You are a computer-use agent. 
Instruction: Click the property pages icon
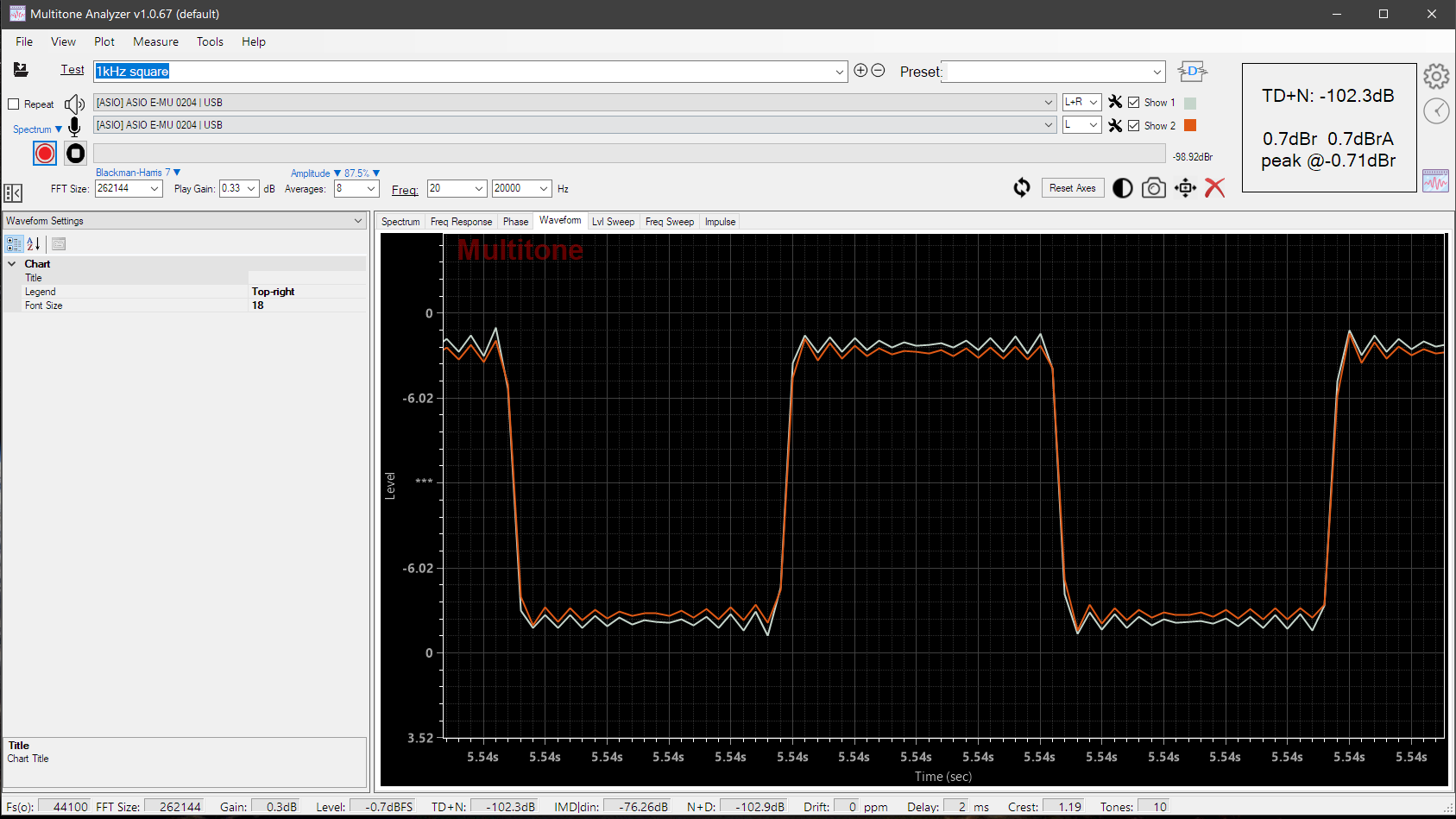click(59, 244)
